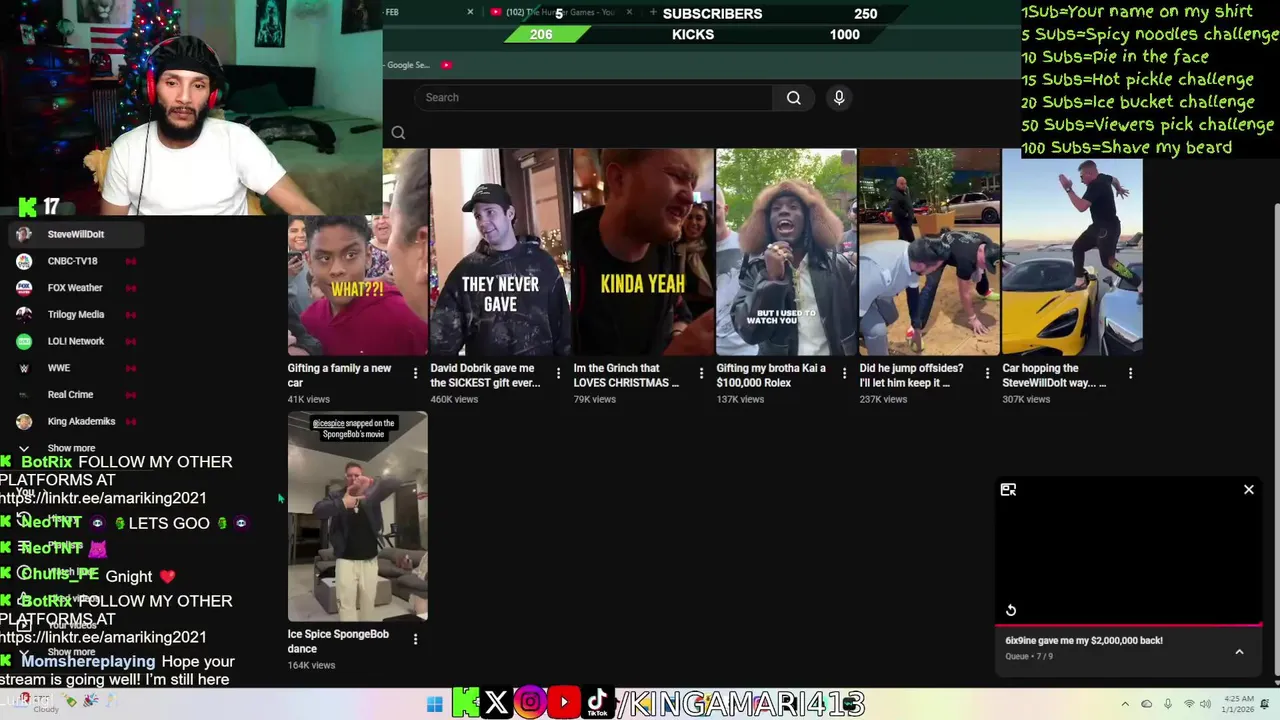1280x720 pixels.
Task: Open the clock showing 4:25 AM
Action: [1236, 704]
